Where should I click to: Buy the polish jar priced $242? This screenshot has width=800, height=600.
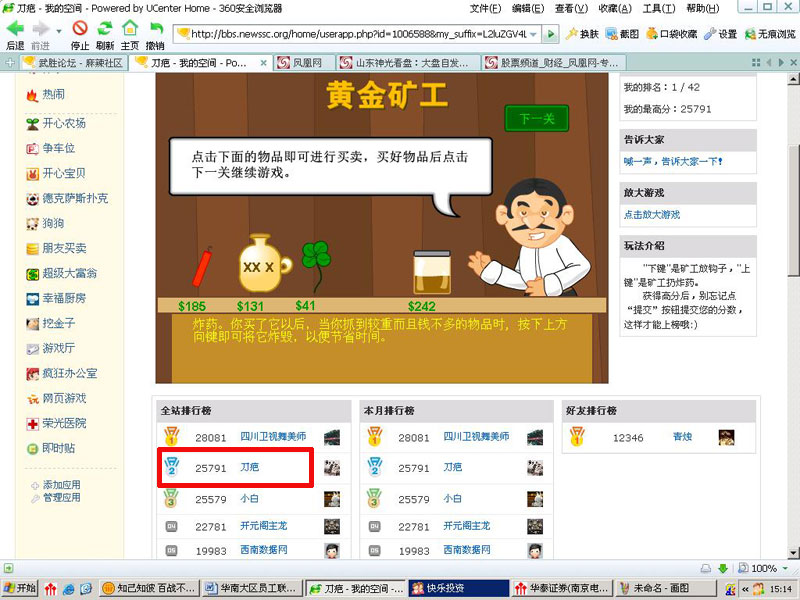tap(432, 272)
